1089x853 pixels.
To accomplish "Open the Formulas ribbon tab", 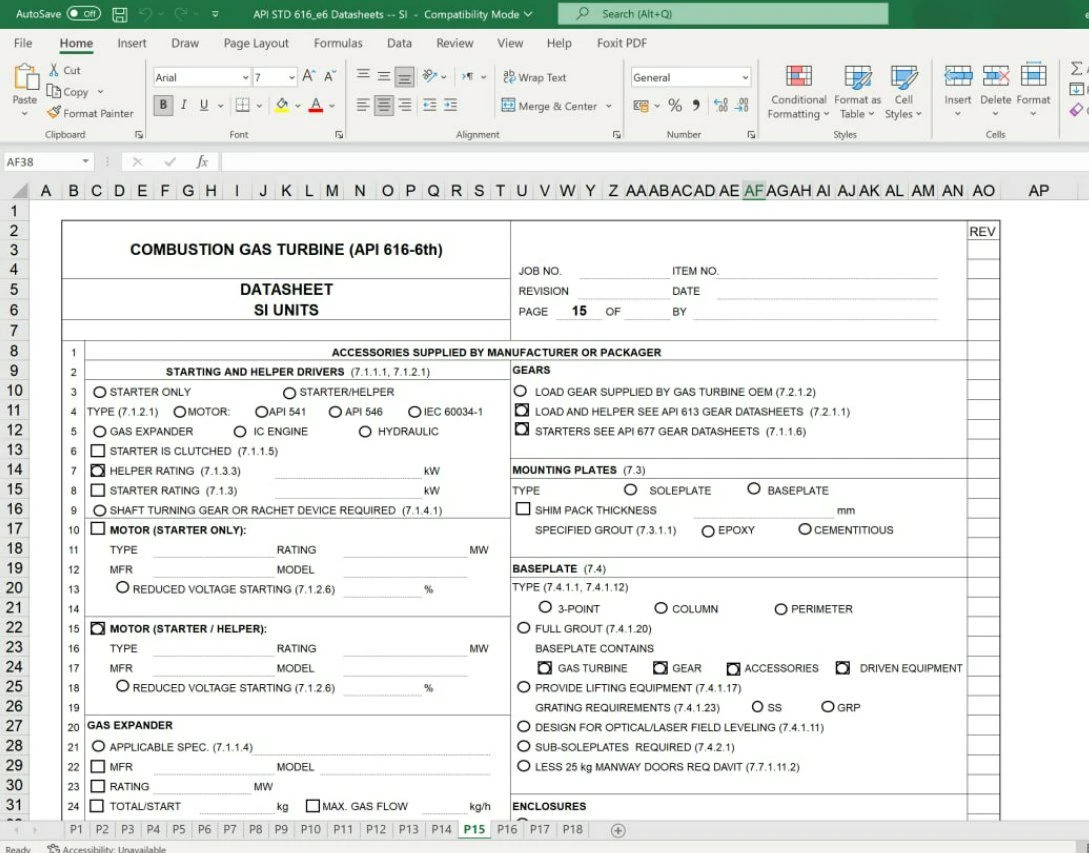I will (338, 43).
